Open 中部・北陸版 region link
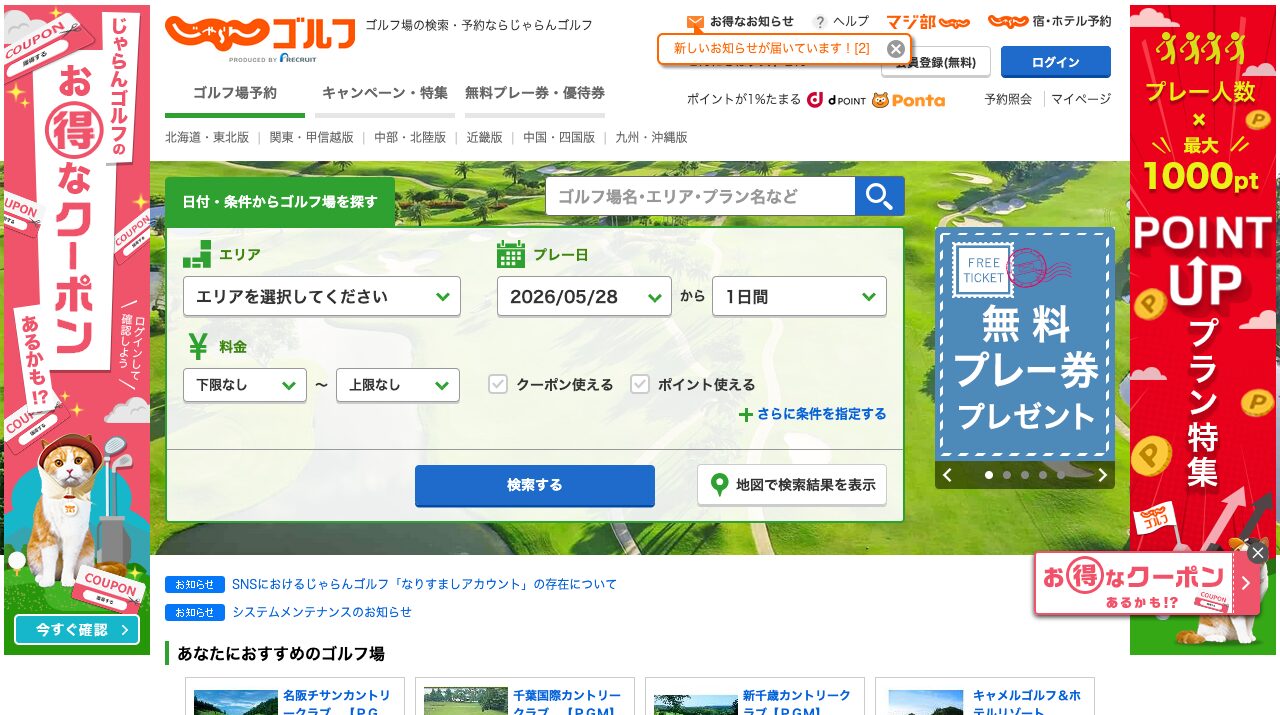This screenshot has width=1280, height=715. coord(410,138)
